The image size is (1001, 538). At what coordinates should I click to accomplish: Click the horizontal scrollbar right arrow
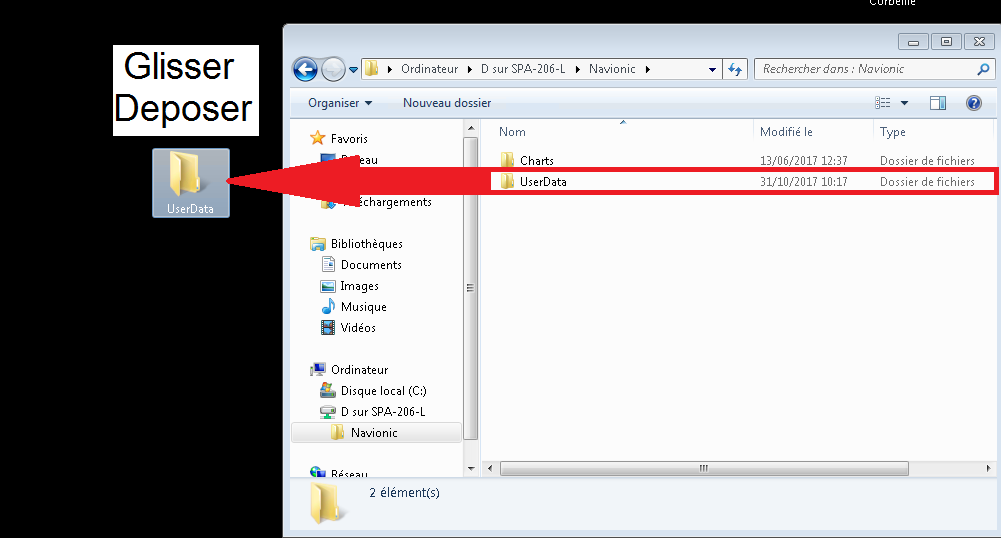tap(988, 468)
